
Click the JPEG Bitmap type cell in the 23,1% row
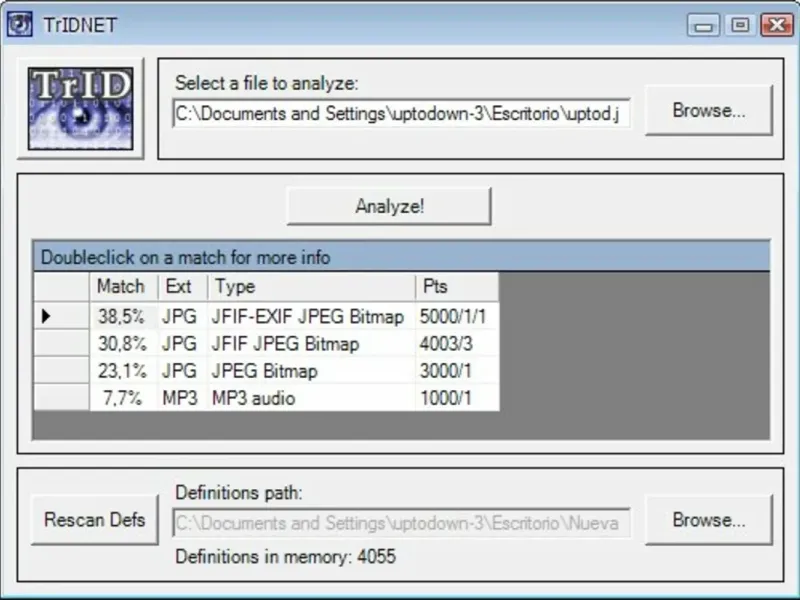[x=312, y=370]
